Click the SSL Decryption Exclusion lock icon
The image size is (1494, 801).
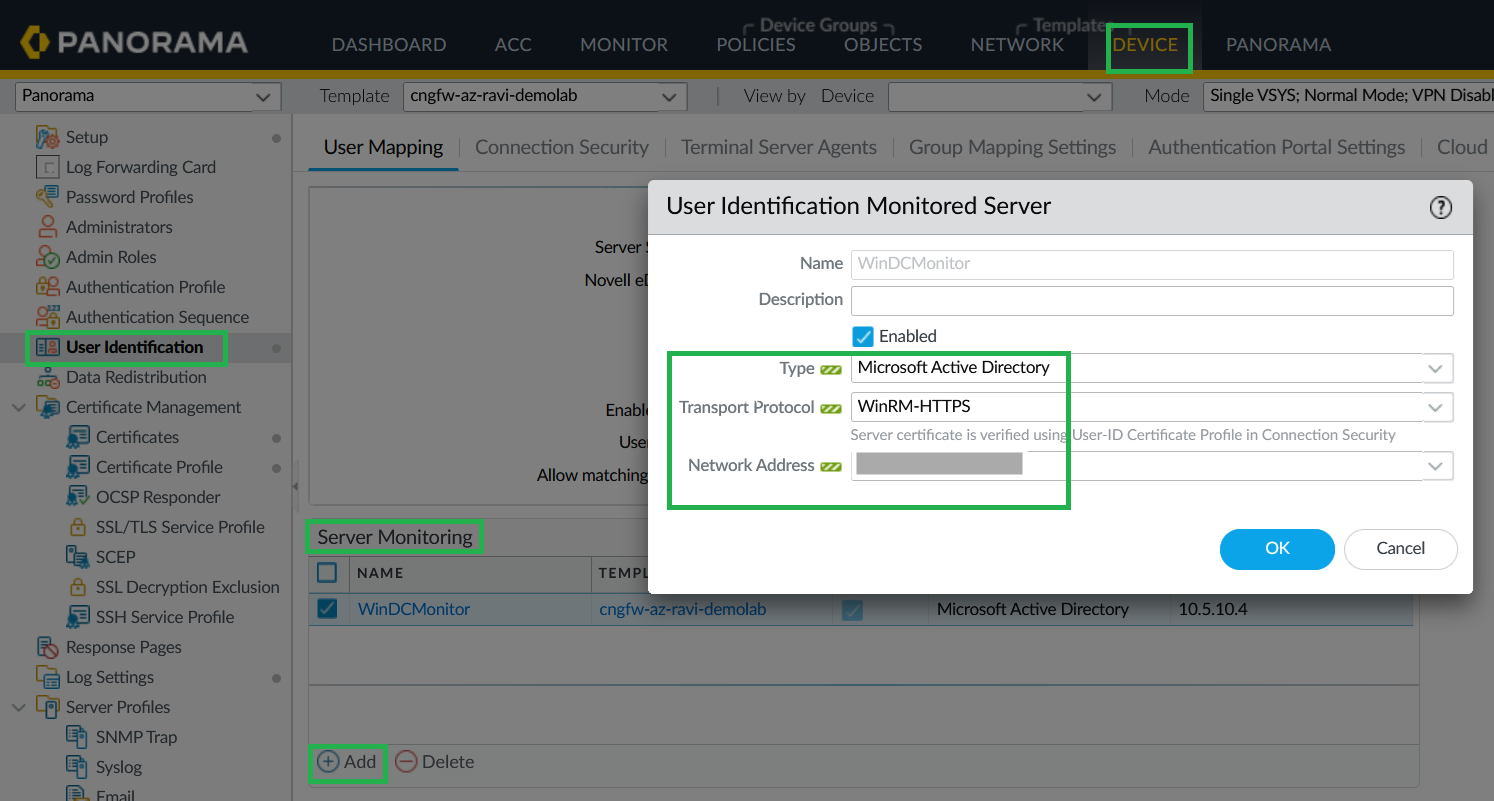pos(77,587)
